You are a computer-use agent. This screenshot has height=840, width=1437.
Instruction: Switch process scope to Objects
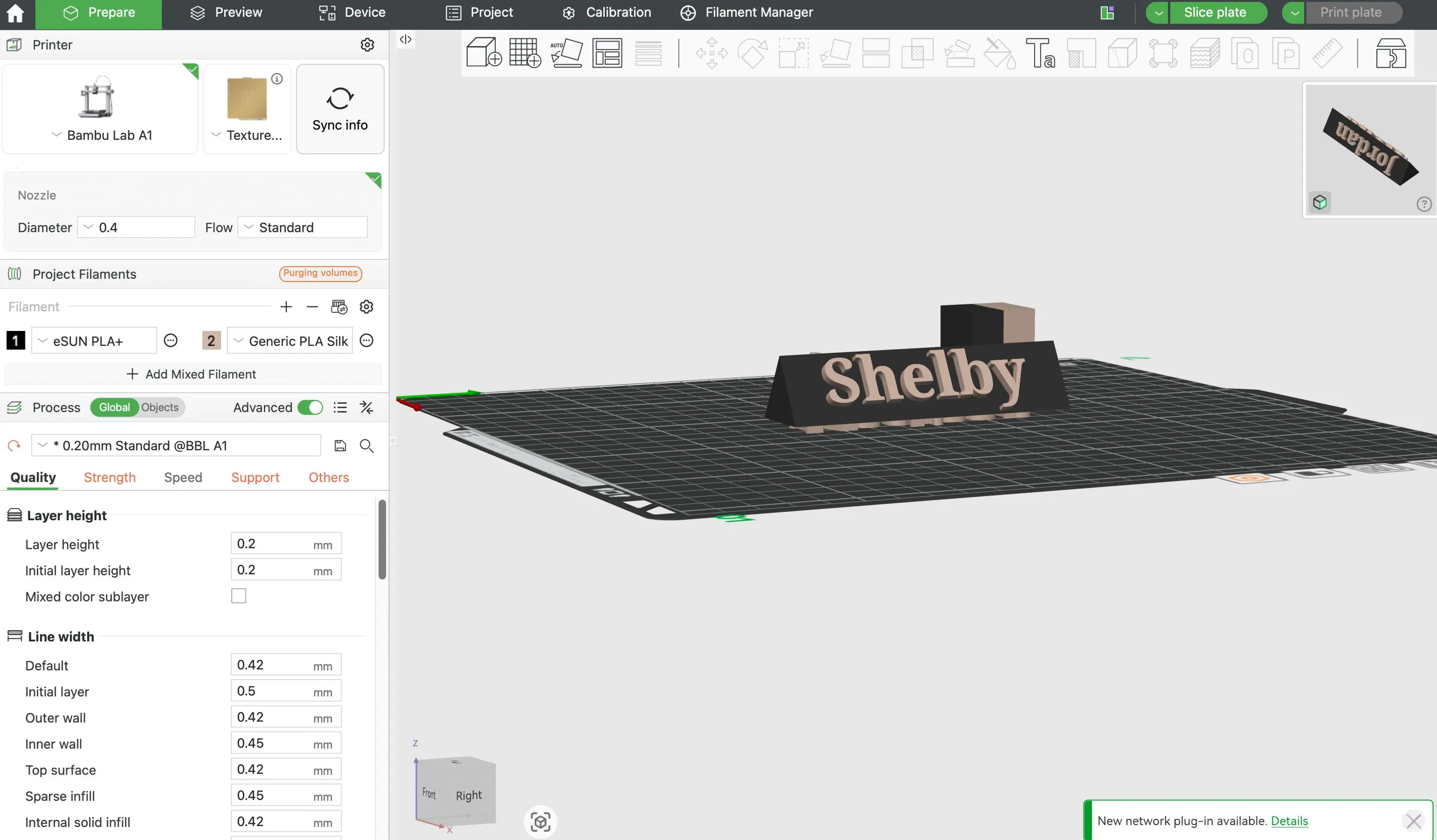[x=160, y=407]
